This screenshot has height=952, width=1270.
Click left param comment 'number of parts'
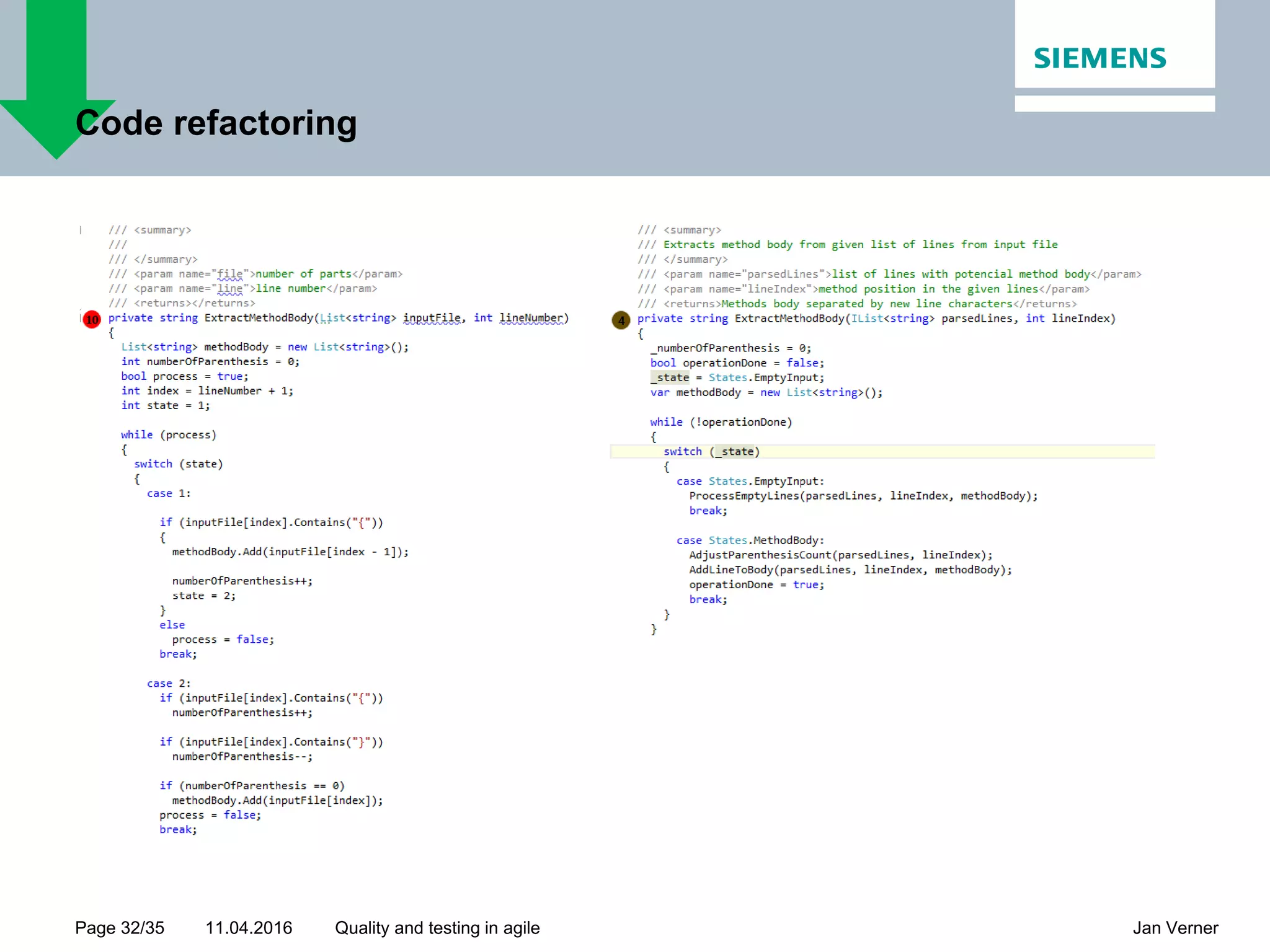click(x=304, y=274)
